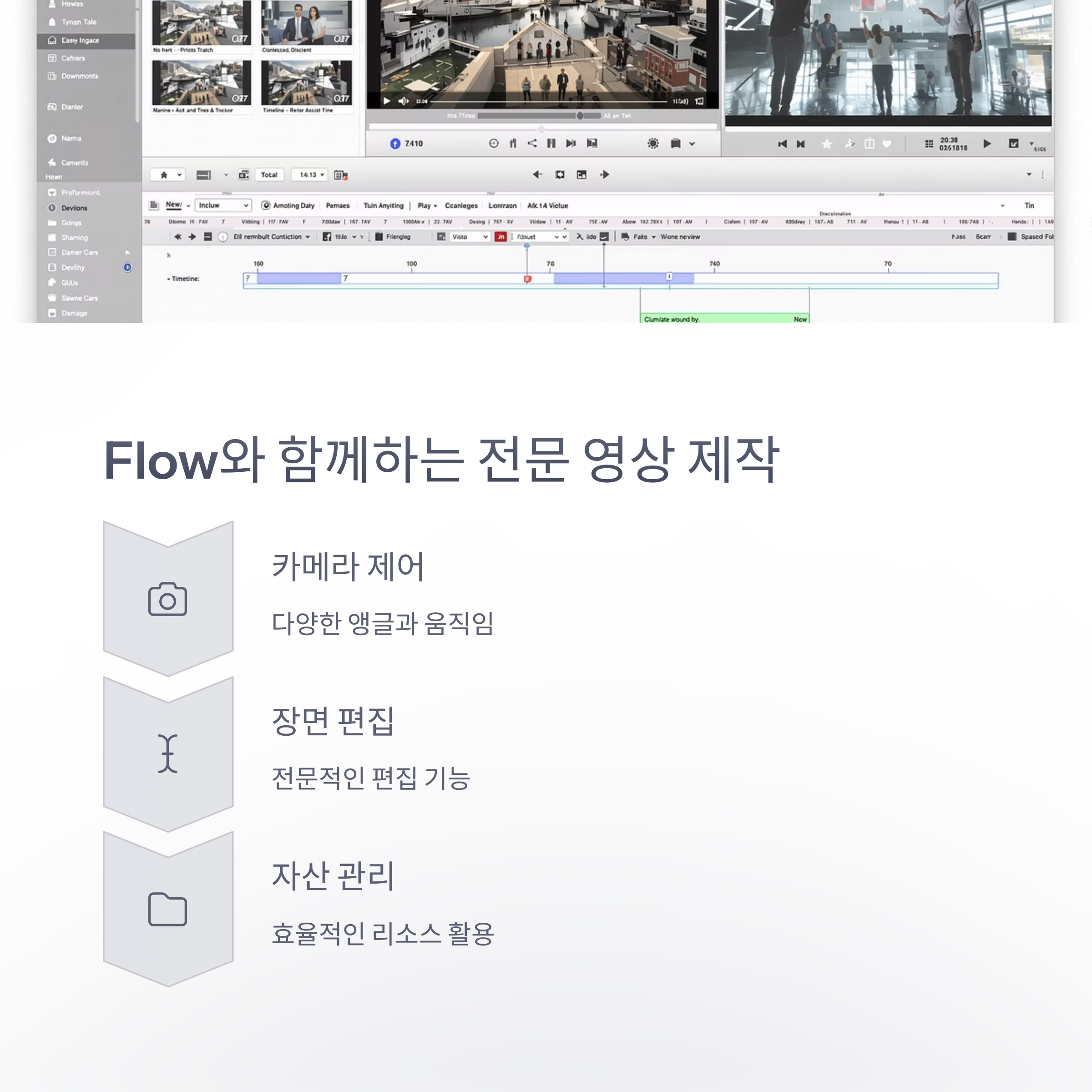Open the Play menu
The width and height of the screenshot is (1092, 1092).
[x=427, y=206]
